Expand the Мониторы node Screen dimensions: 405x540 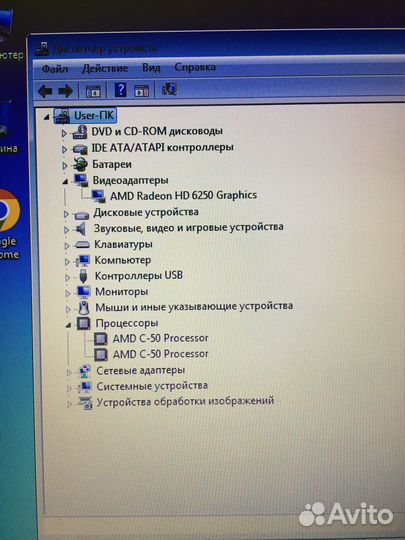coord(68,293)
